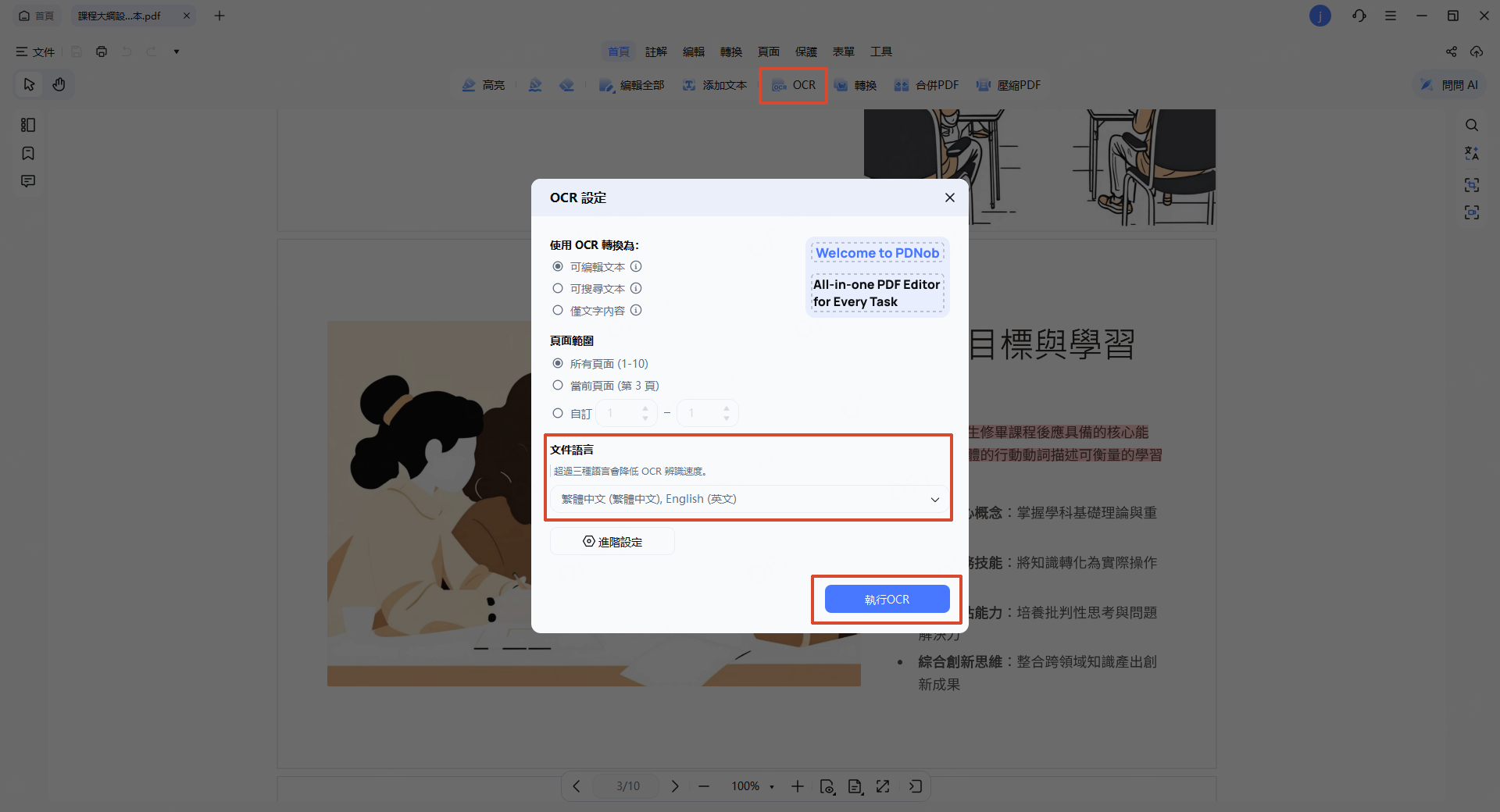The width and height of the screenshot is (1500, 812).
Task: Open the top-right three-line main menu
Action: coord(1391,16)
